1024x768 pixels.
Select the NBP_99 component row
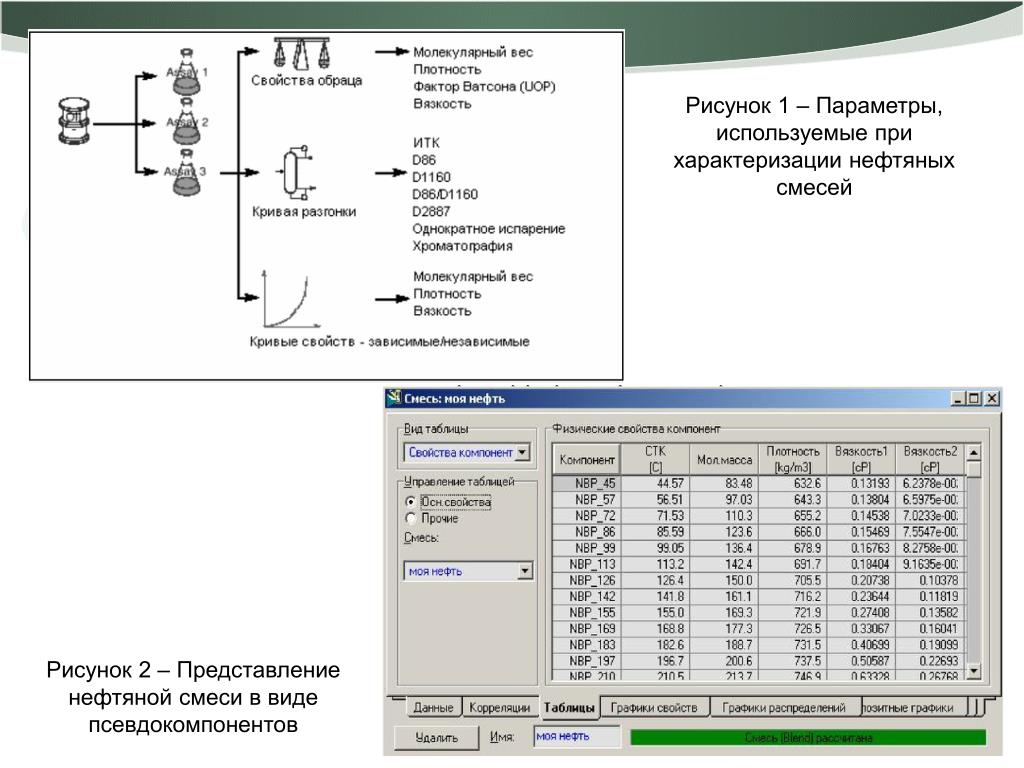(758, 548)
